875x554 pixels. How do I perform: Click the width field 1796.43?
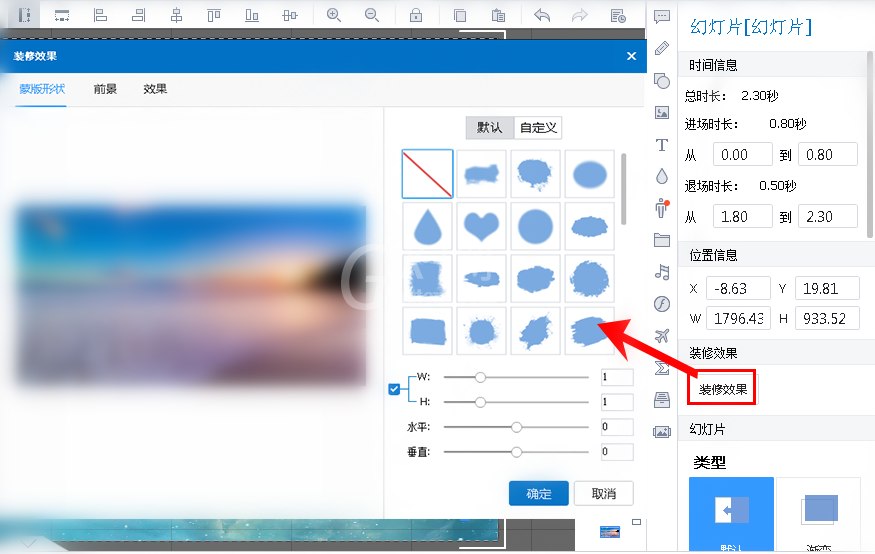coord(738,319)
